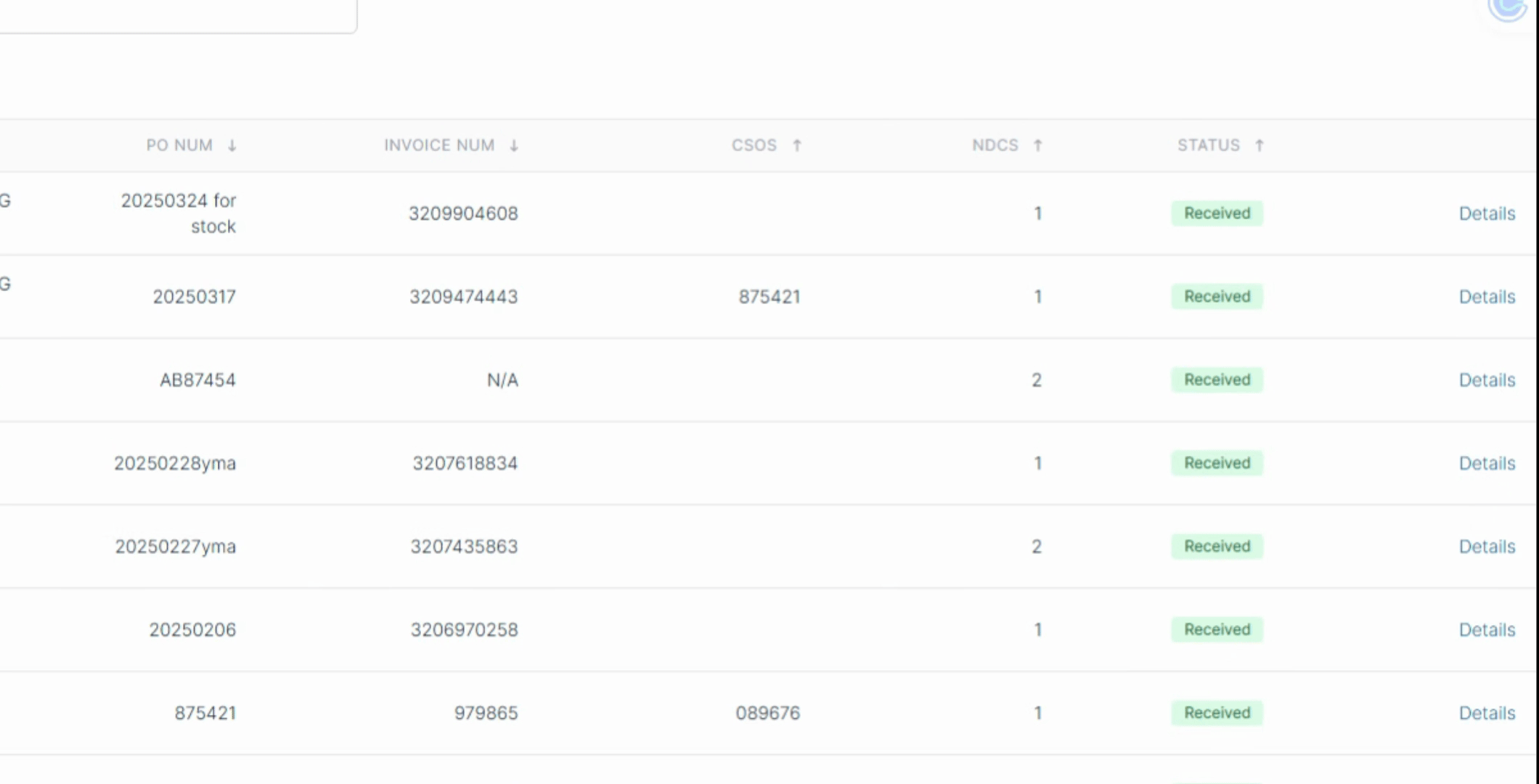Open Details for invoice 3209904608
The width and height of the screenshot is (1539, 784).
(x=1487, y=213)
